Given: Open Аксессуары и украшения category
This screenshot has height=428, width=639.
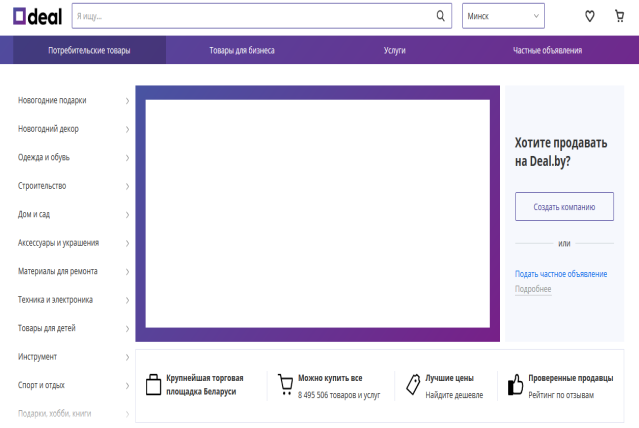Looking at the screenshot, I should (x=58, y=243).
